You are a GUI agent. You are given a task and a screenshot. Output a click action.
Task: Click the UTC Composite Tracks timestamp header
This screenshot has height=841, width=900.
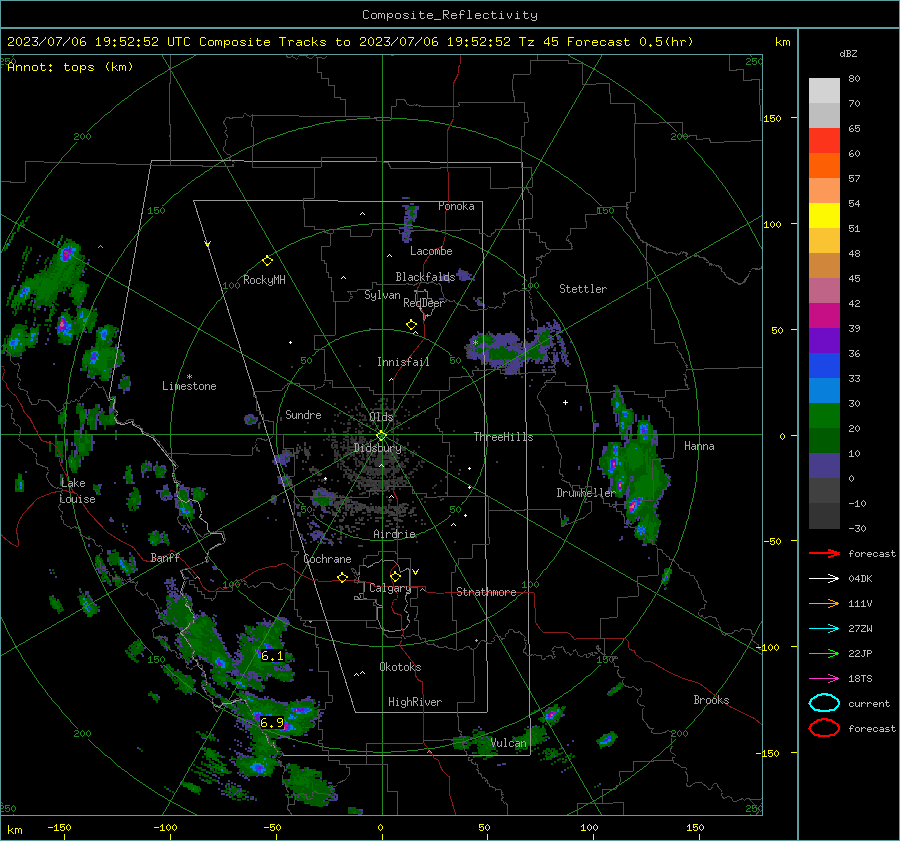350,42
